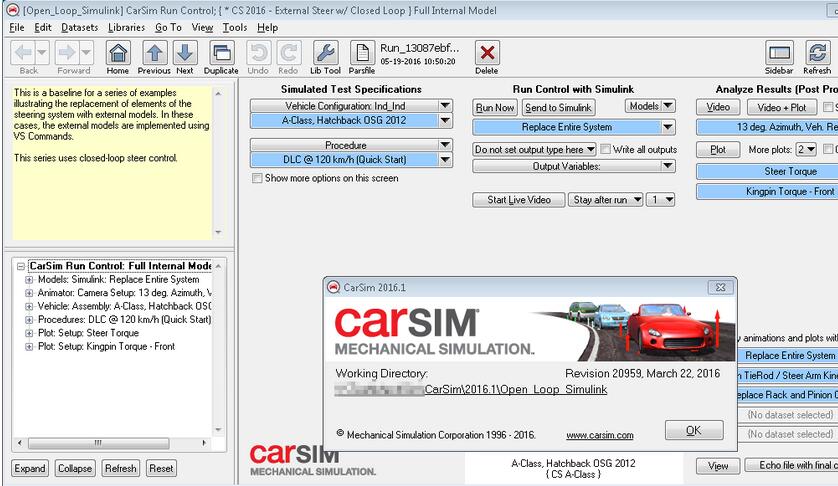Start Live Video

tap(518, 199)
